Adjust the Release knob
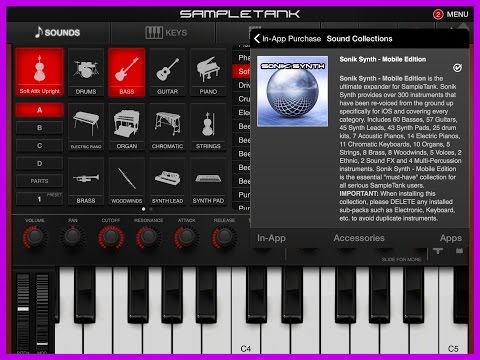 coord(225,237)
